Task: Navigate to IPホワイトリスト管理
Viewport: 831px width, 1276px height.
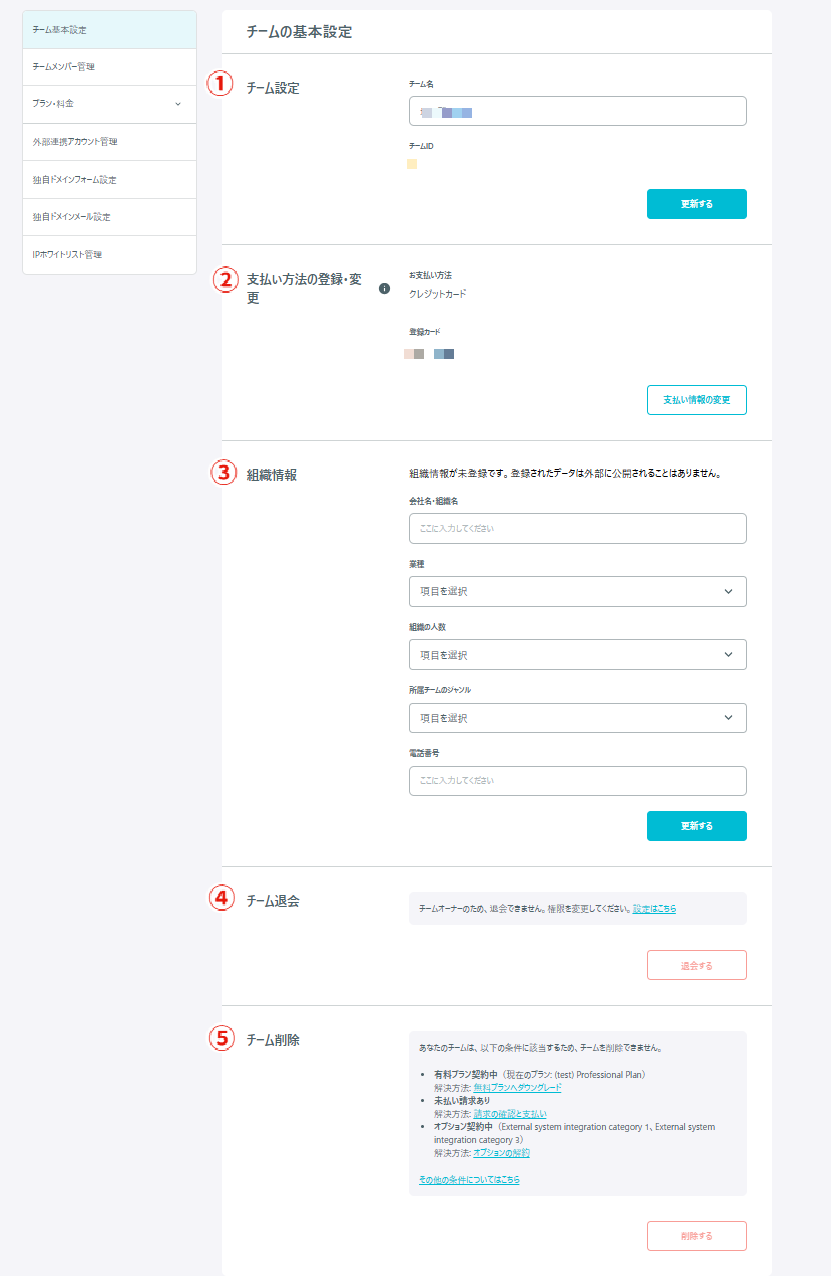Action: pyautogui.click(x=109, y=255)
